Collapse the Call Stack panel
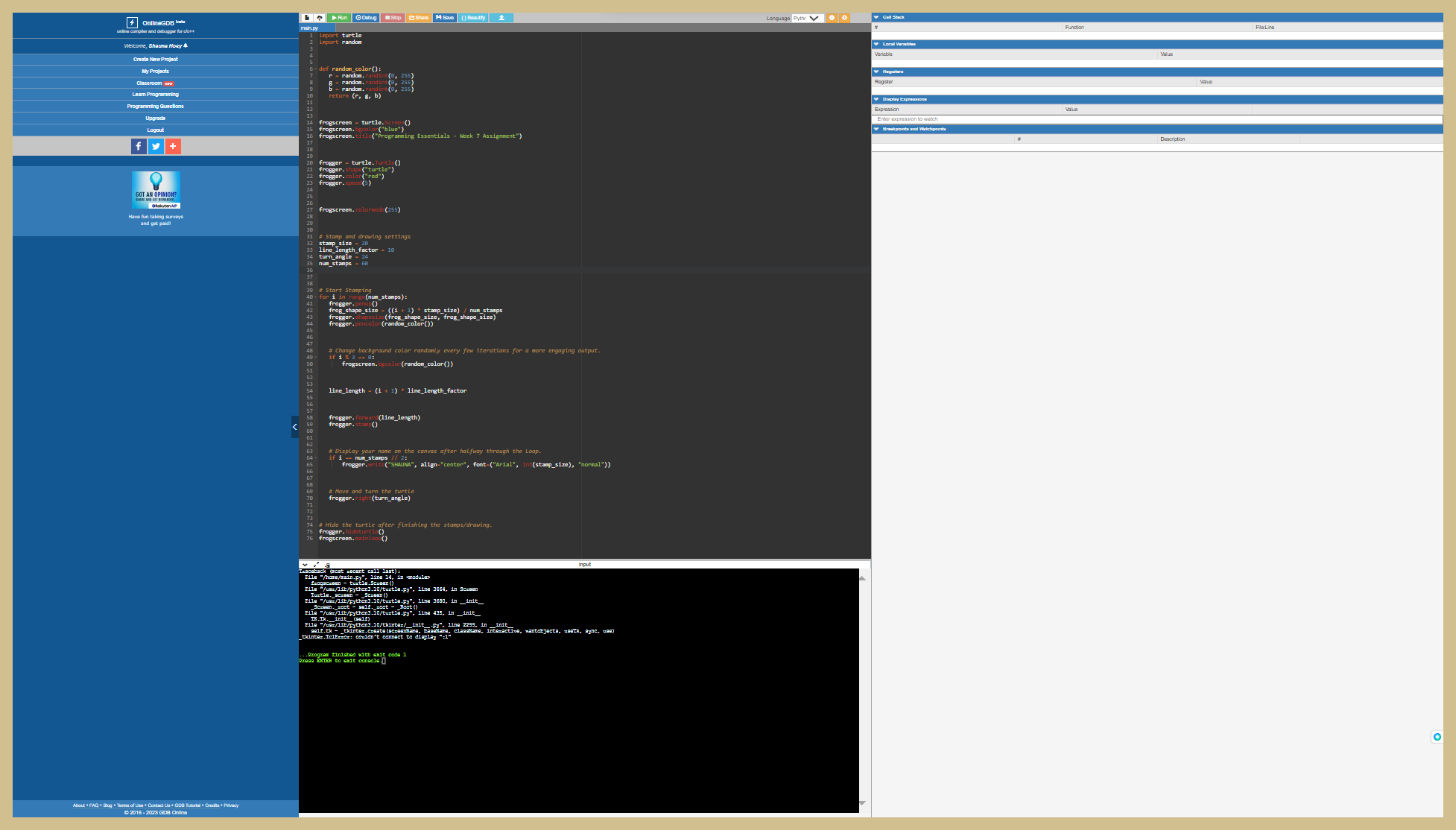Image resolution: width=1456 pixels, height=830 pixels. pos(876,16)
